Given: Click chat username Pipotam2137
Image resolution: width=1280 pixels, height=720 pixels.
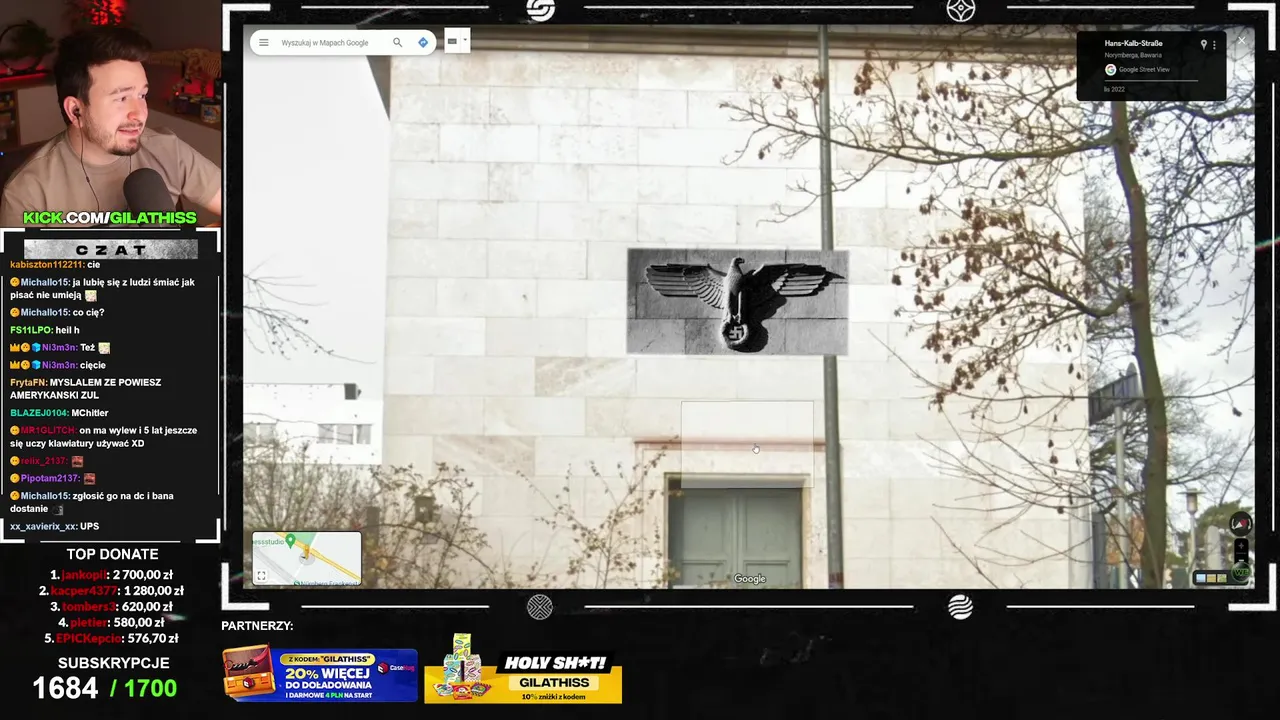Looking at the screenshot, I should click(x=50, y=479).
